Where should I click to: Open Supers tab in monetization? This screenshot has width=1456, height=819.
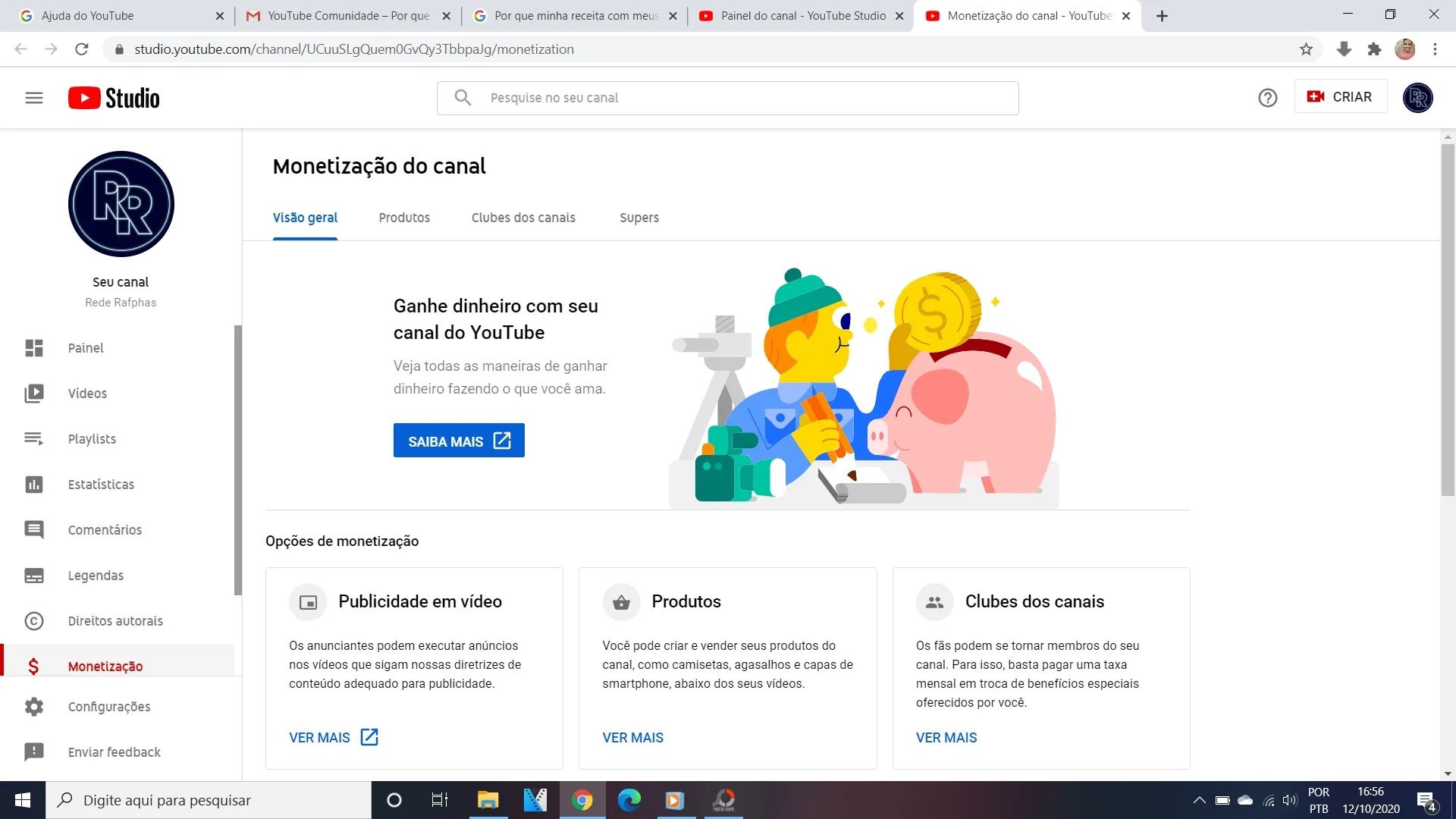639,217
